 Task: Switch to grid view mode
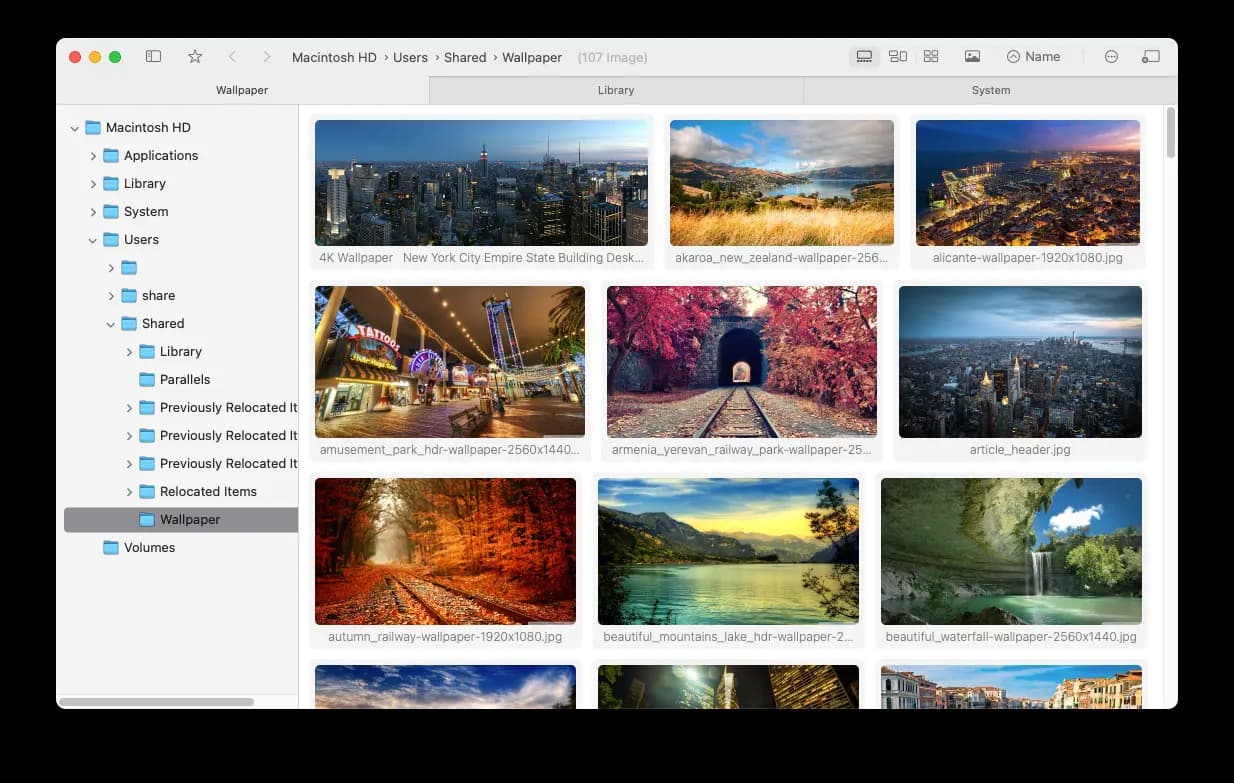click(x=931, y=57)
